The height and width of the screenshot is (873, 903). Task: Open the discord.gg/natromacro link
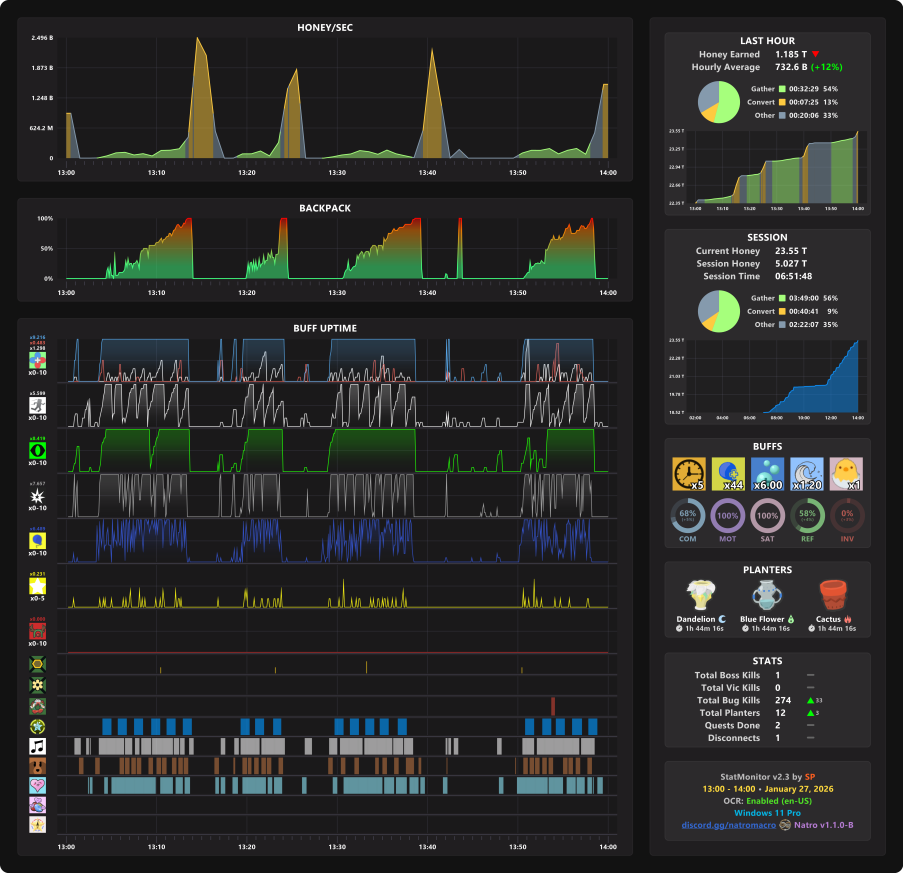(x=729, y=825)
